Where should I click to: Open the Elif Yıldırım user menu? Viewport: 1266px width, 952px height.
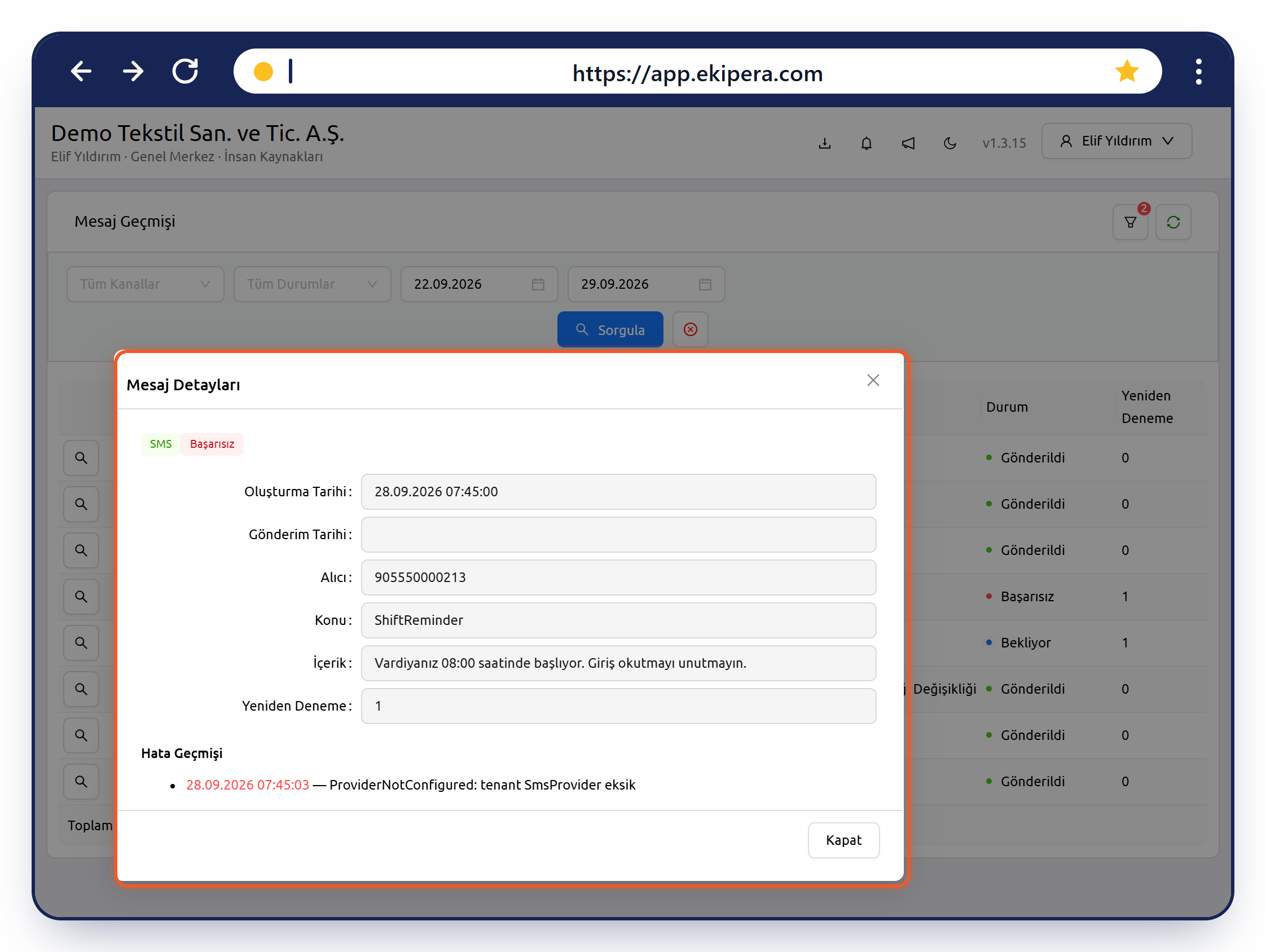point(1116,141)
